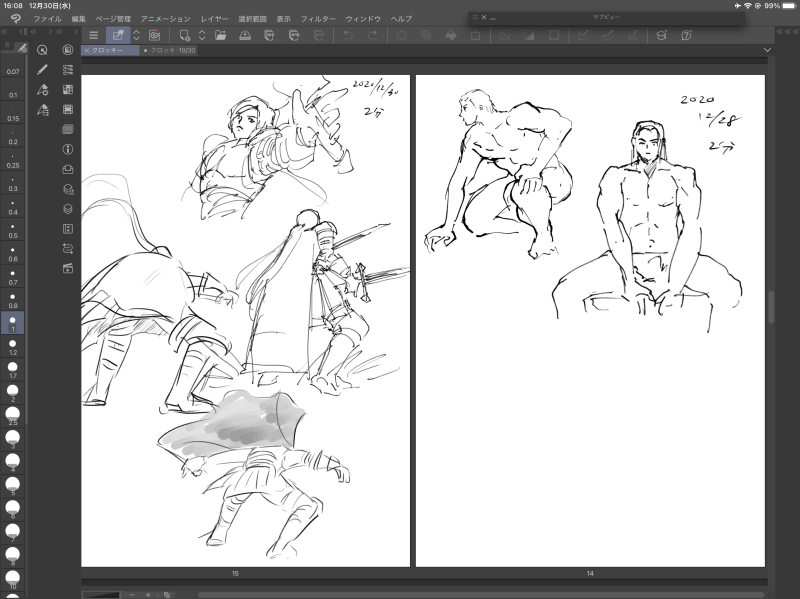Open the Clip Studio logo menu
This screenshot has width=800, height=599.
[x=15, y=19]
